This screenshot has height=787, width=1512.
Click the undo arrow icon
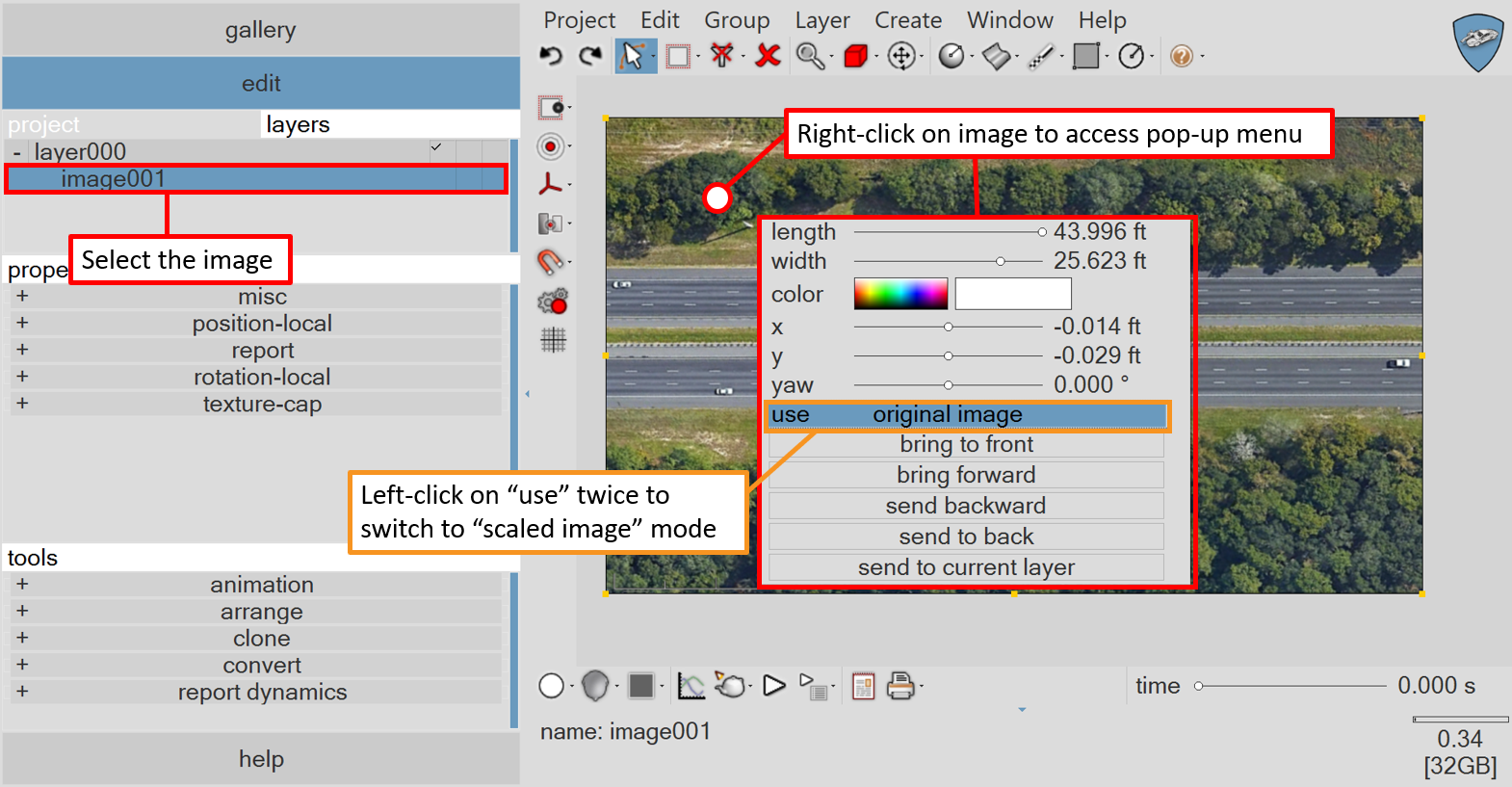click(x=551, y=56)
